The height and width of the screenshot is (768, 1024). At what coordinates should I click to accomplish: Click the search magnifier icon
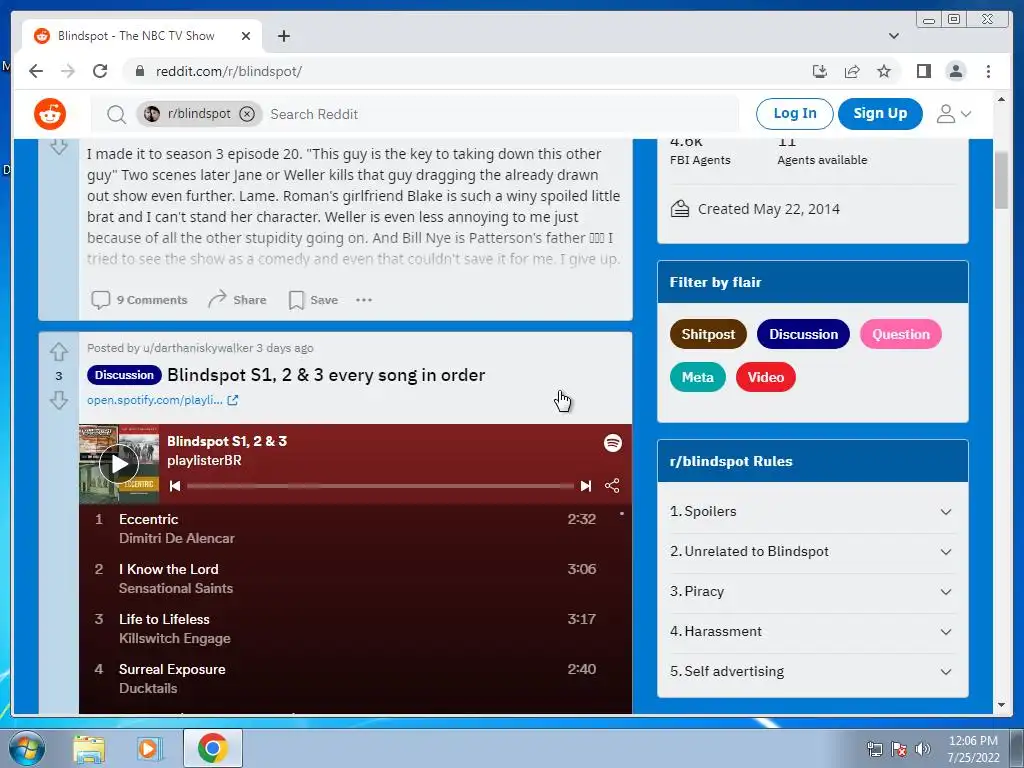coord(116,114)
